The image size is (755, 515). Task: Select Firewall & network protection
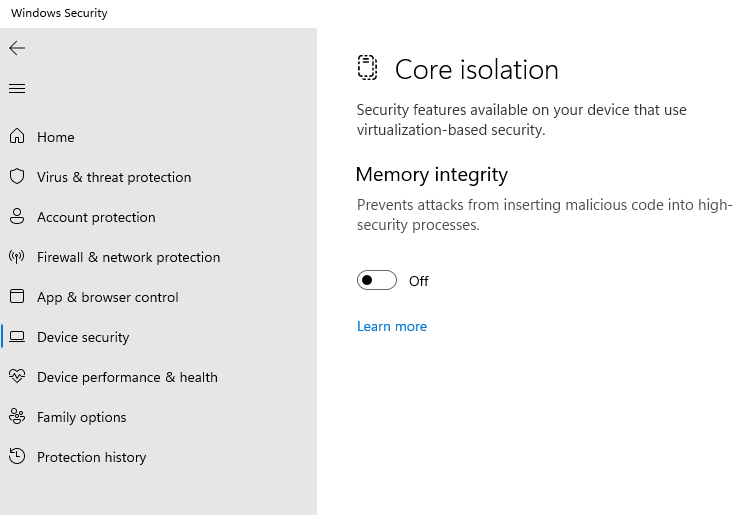(128, 257)
